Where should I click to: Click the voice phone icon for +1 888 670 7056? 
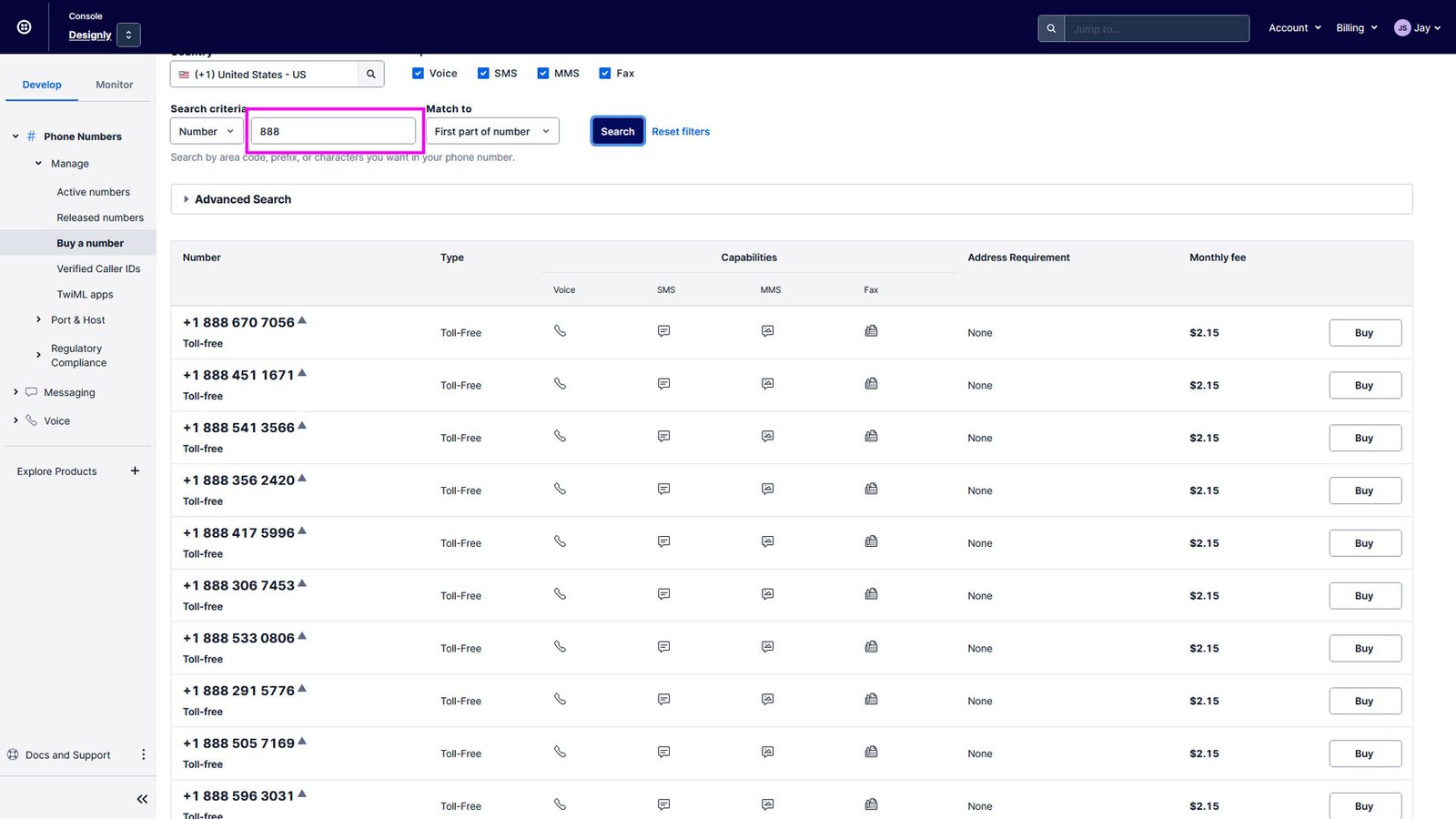560,331
